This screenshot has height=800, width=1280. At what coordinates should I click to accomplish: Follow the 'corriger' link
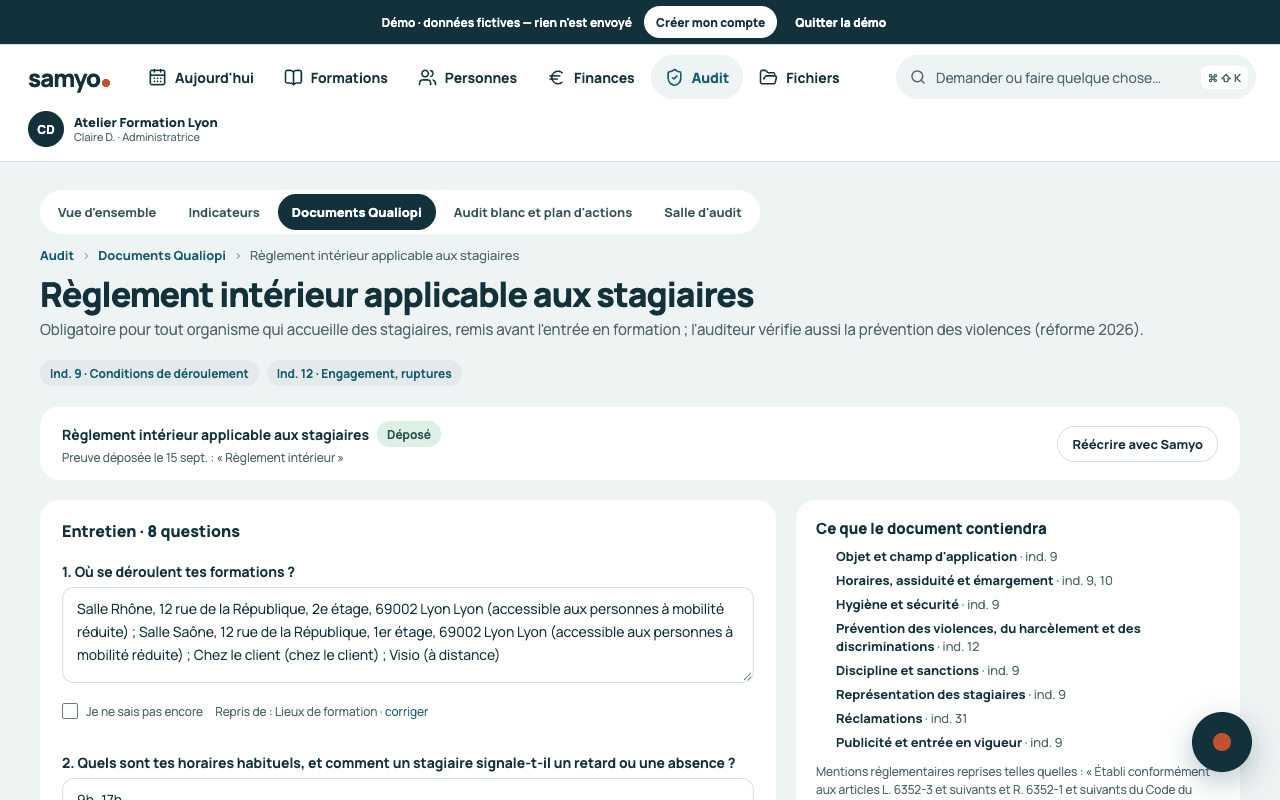(x=406, y=712)
